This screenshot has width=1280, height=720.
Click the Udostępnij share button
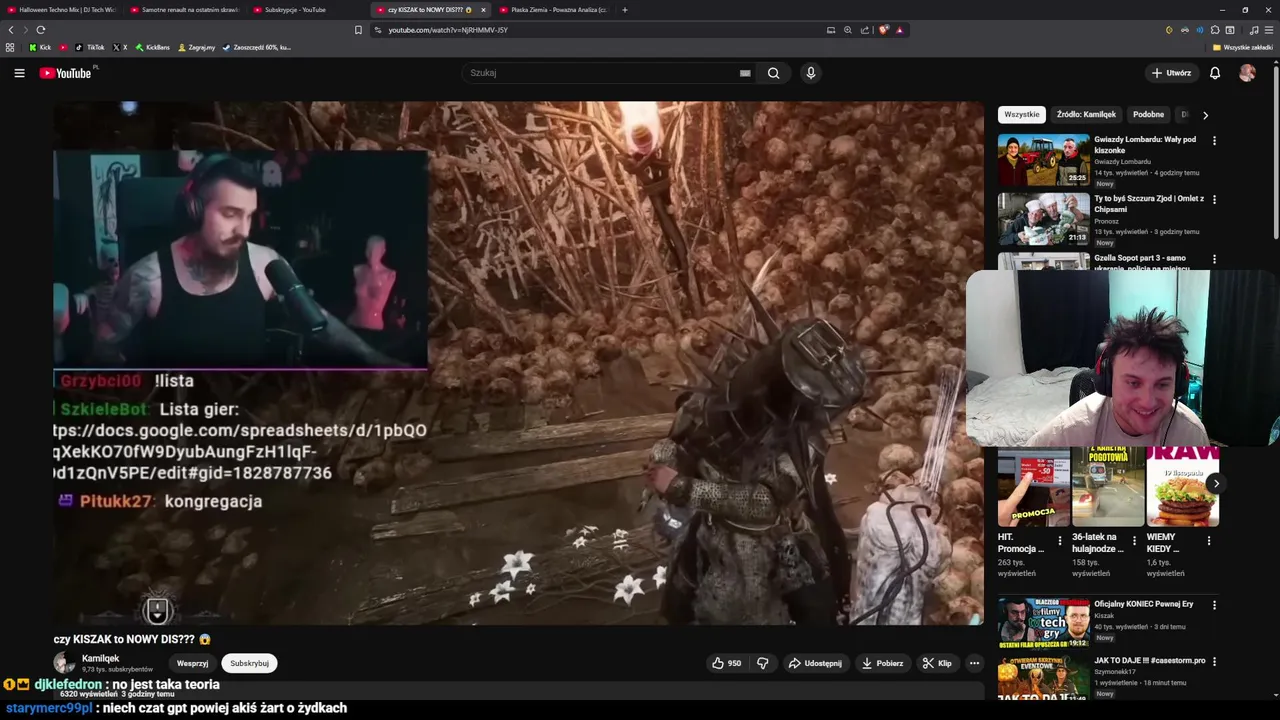point(814,663)
